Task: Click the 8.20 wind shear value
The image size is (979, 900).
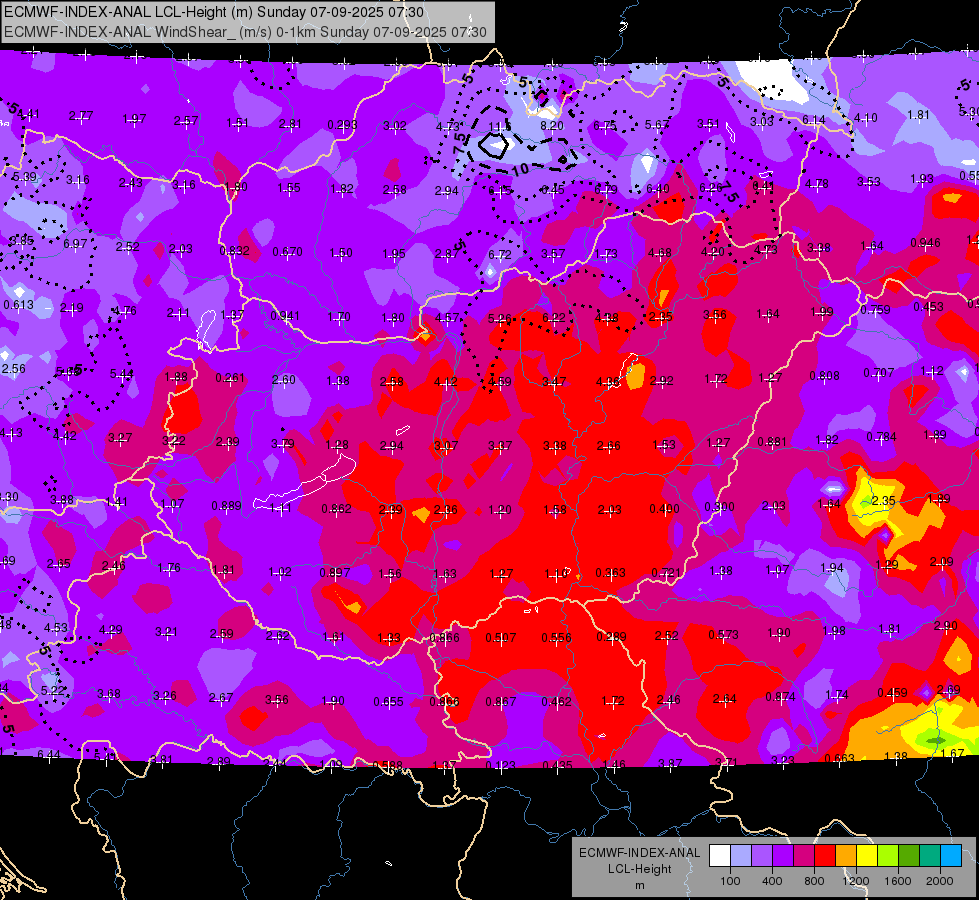Action: click(x=552, y=126)
